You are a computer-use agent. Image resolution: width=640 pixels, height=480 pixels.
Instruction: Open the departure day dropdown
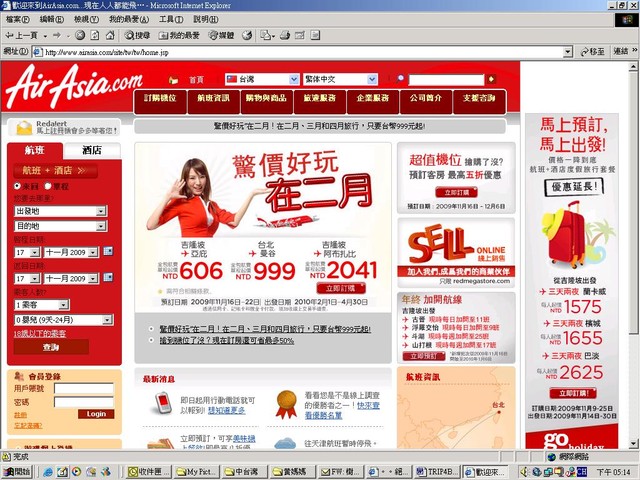pos(27,252)
